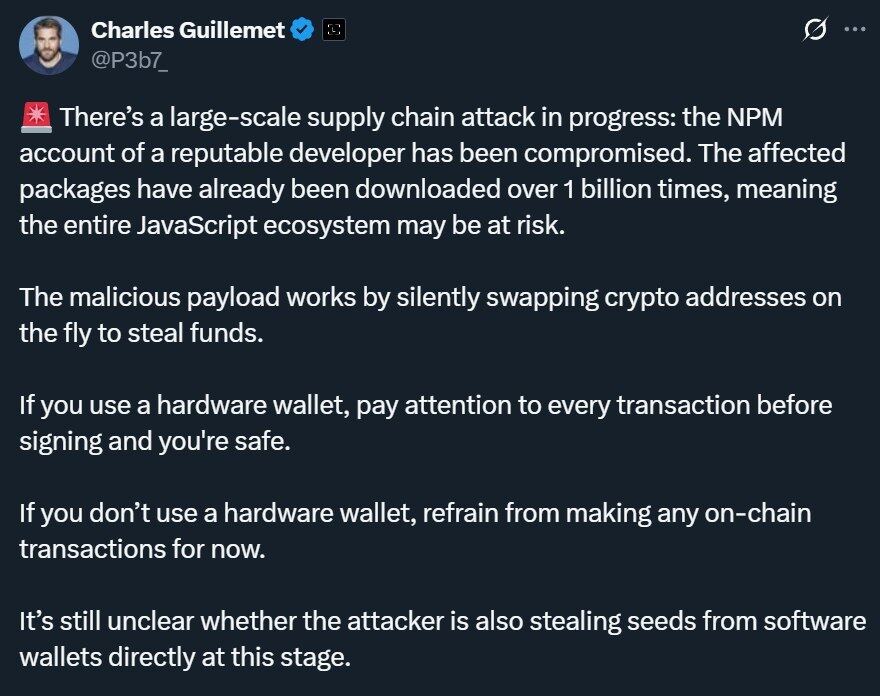Click the line starting "If you use a hardware wallet"
The width and height of the screenshot is (880, 696).
pyautogui.click(x=426, y=405)
